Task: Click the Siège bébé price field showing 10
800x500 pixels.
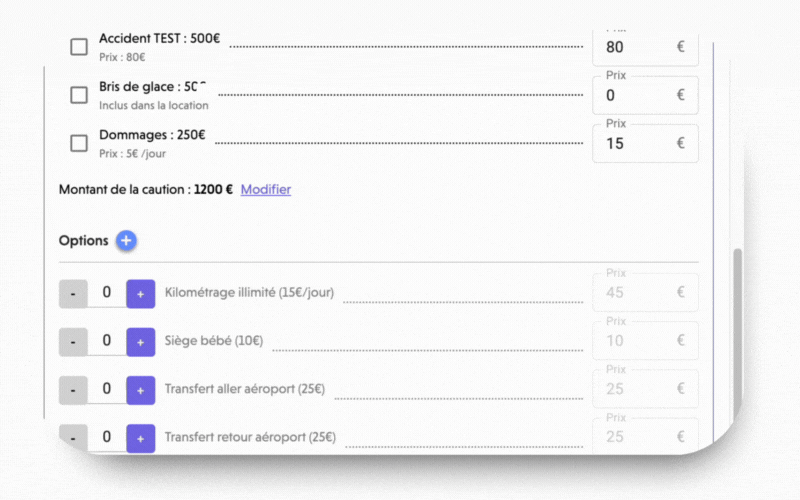Action: point(645,340)
